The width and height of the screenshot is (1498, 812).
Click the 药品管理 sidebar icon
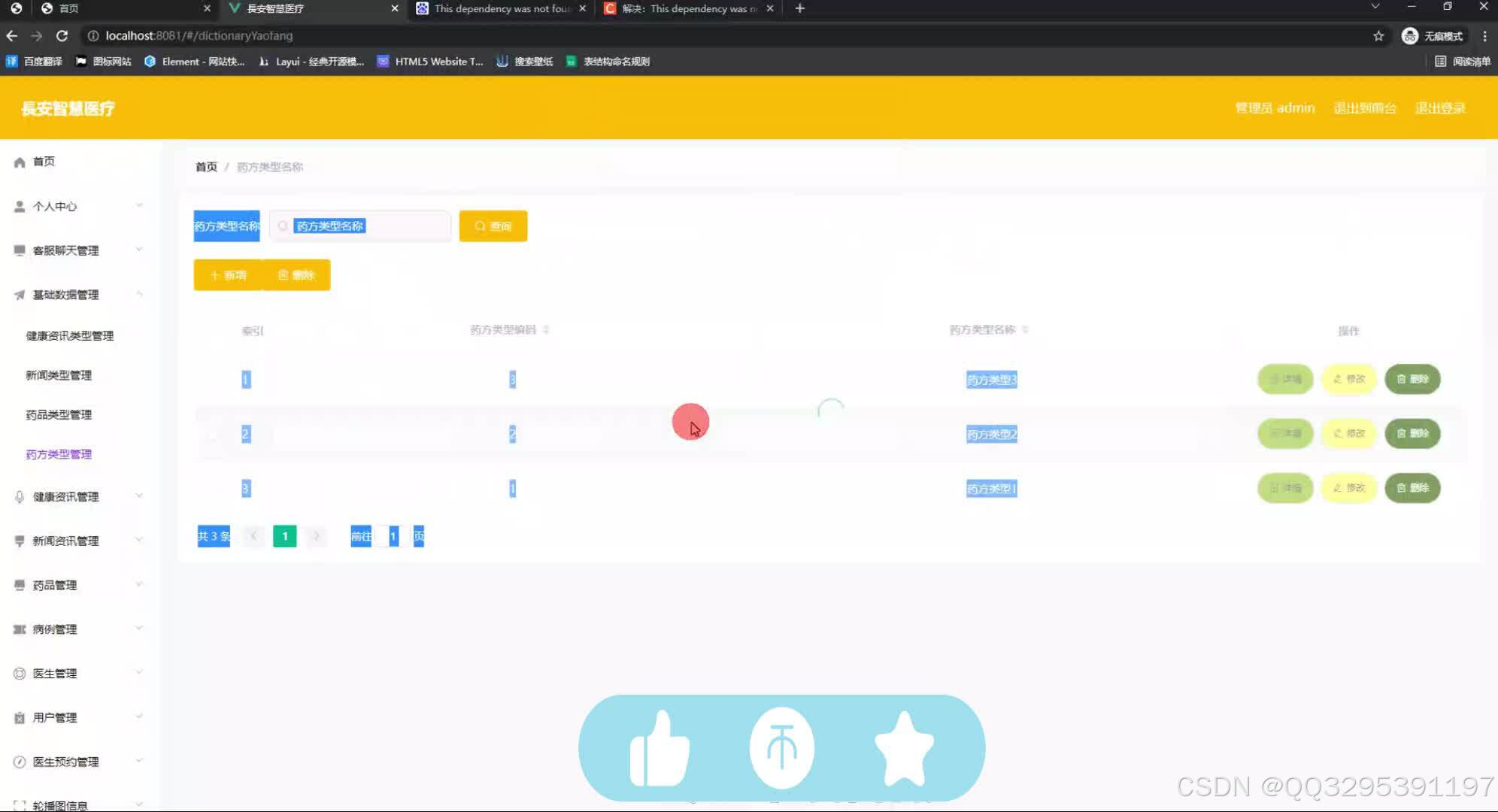tap(20, 586)
